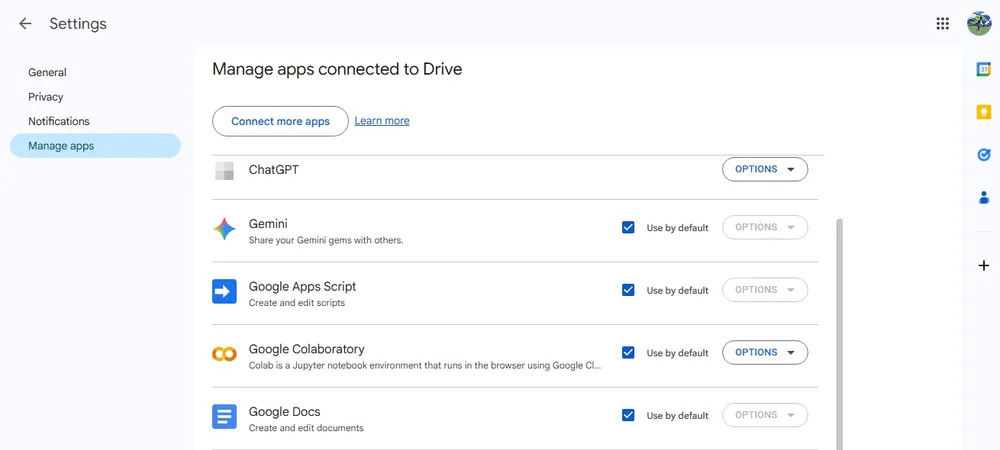Open the Google Colaboratory Options dropdown
1000x450 pixels.
click(x=765, y=352)
